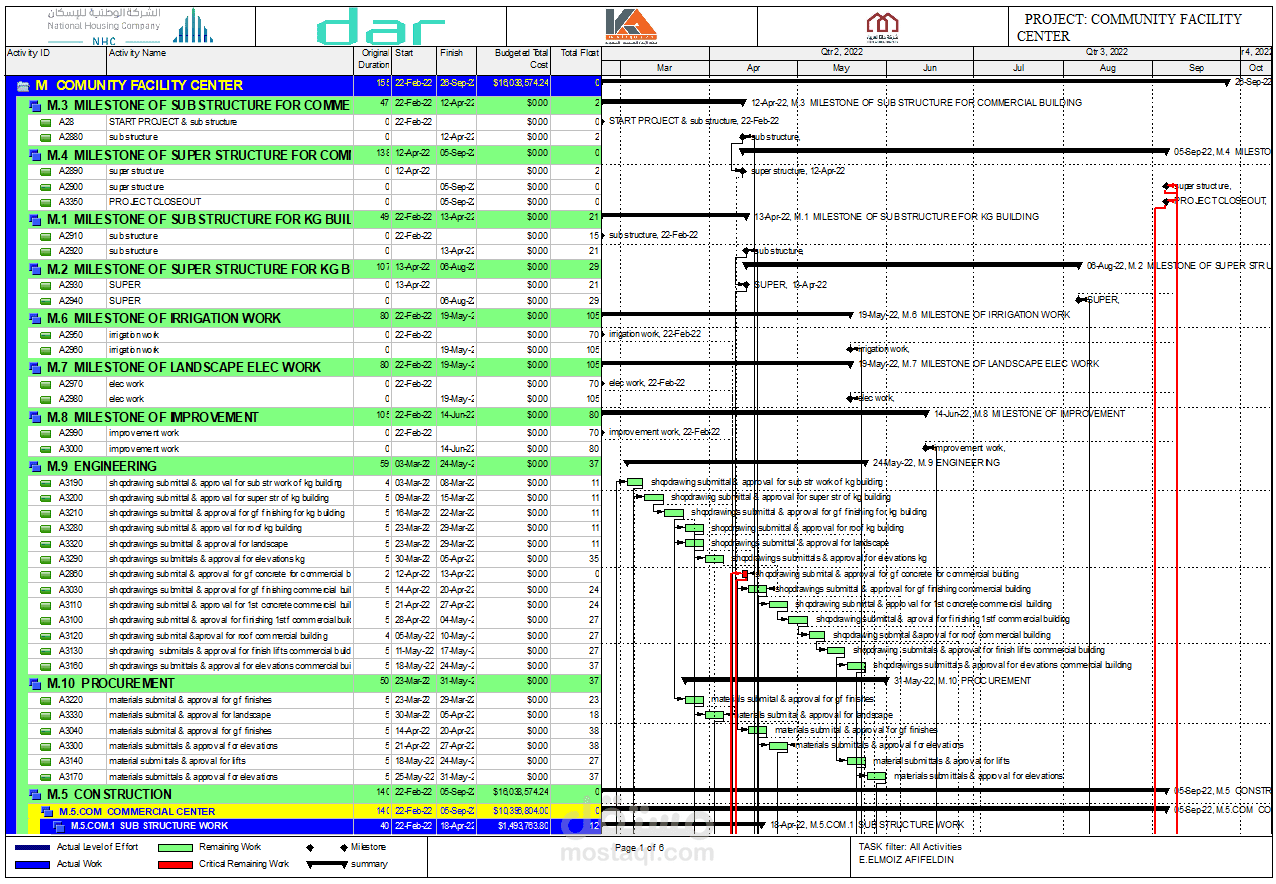
Task: Click the activity icon for row A2860
Action: [x=45, y=575]
